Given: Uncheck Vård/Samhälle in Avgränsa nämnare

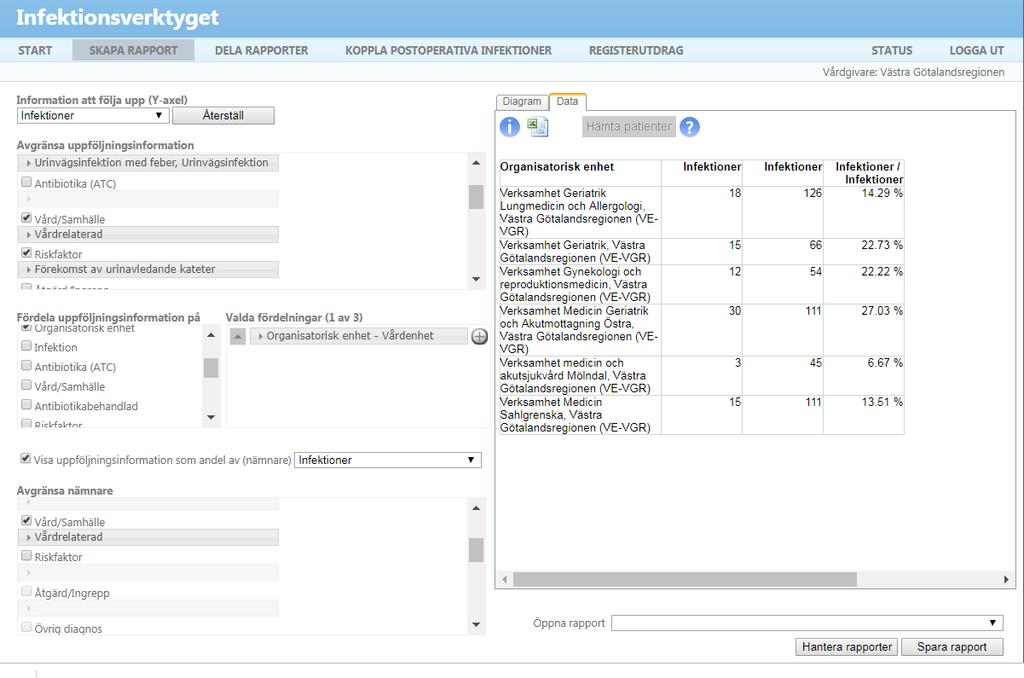Looking at the screenshot, I should point(27,521).
